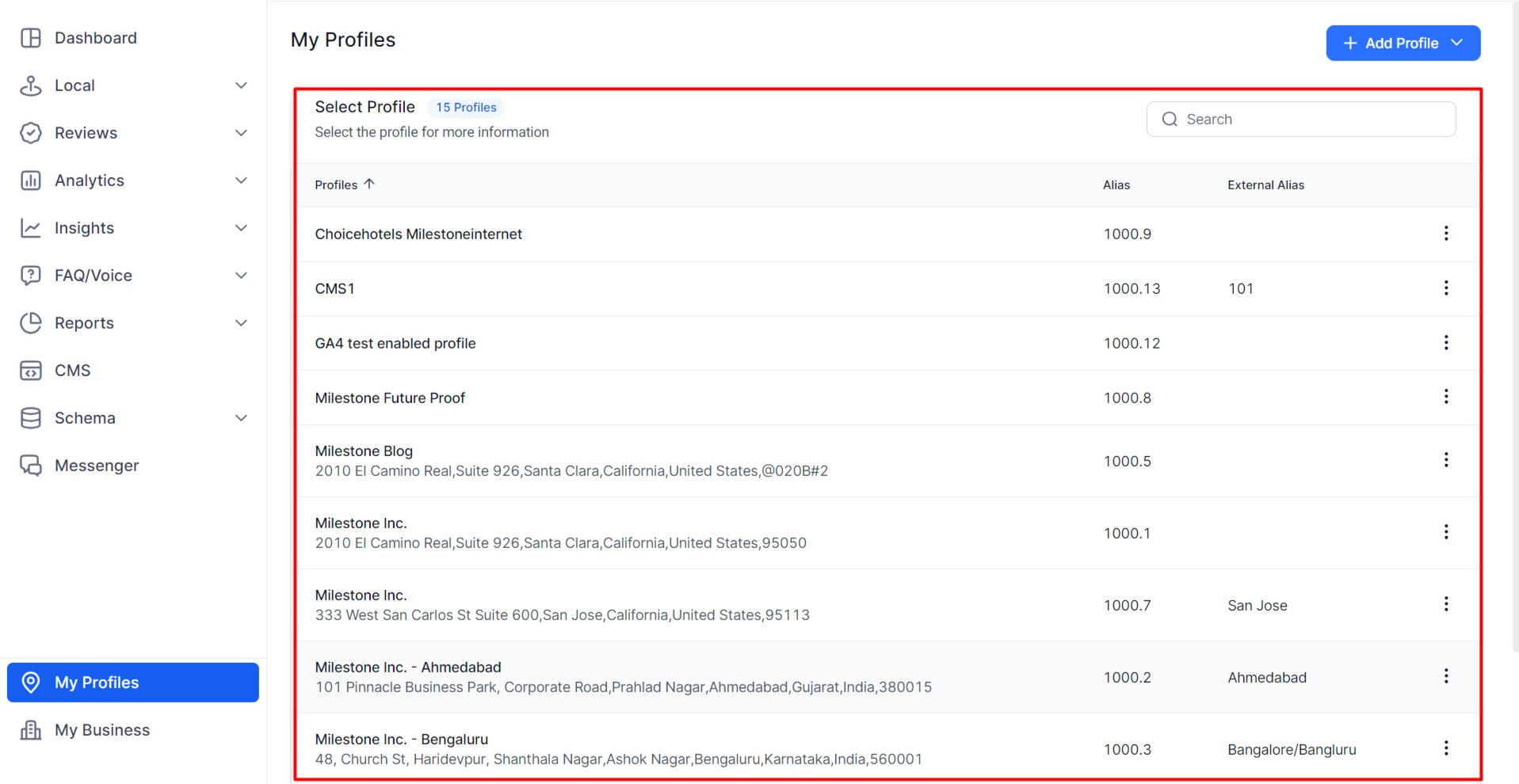Expand the FAQ/Voice menu chevron
The width and height of the screenshot is (1519, 784).
pyautogui.click(x=242, y=276)
